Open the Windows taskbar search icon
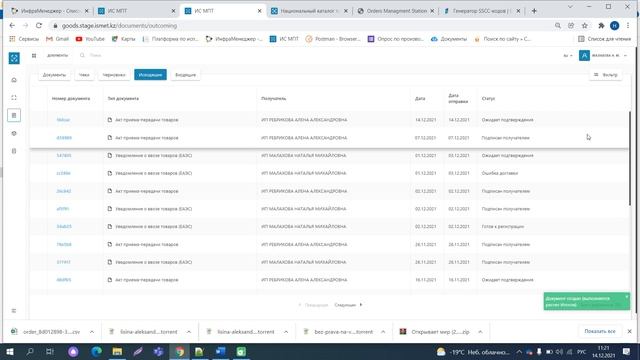 [x=30, y=351]
